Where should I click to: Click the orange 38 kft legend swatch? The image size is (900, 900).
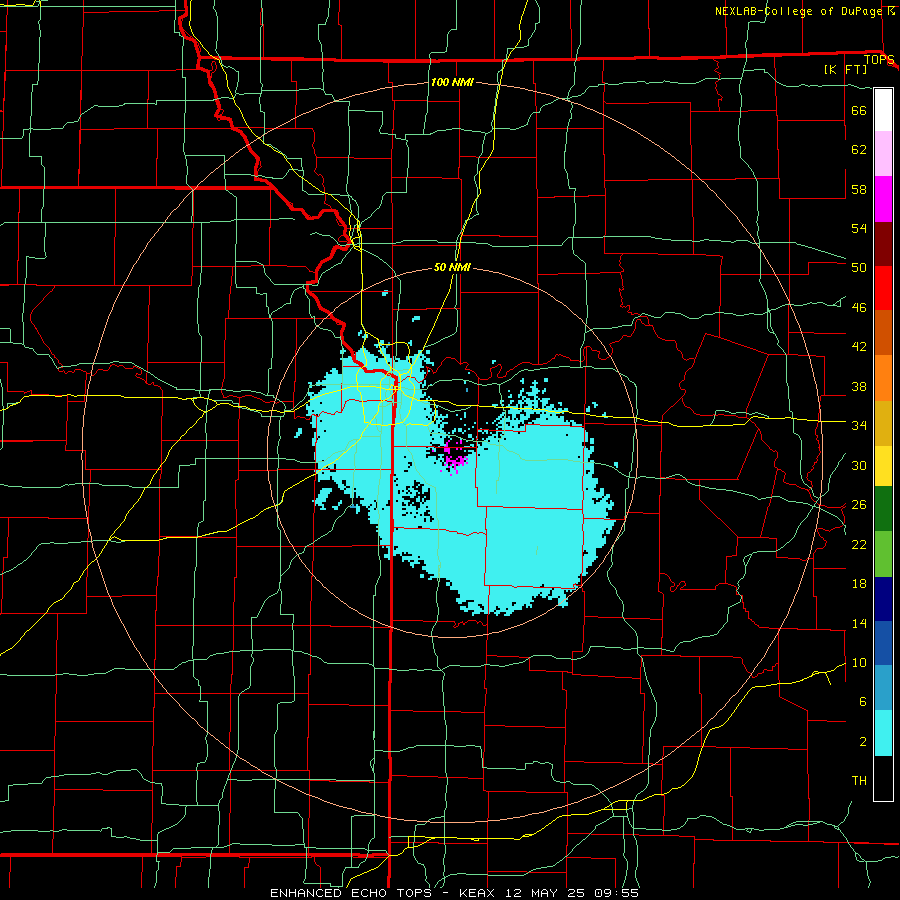(x=883, y=377)
